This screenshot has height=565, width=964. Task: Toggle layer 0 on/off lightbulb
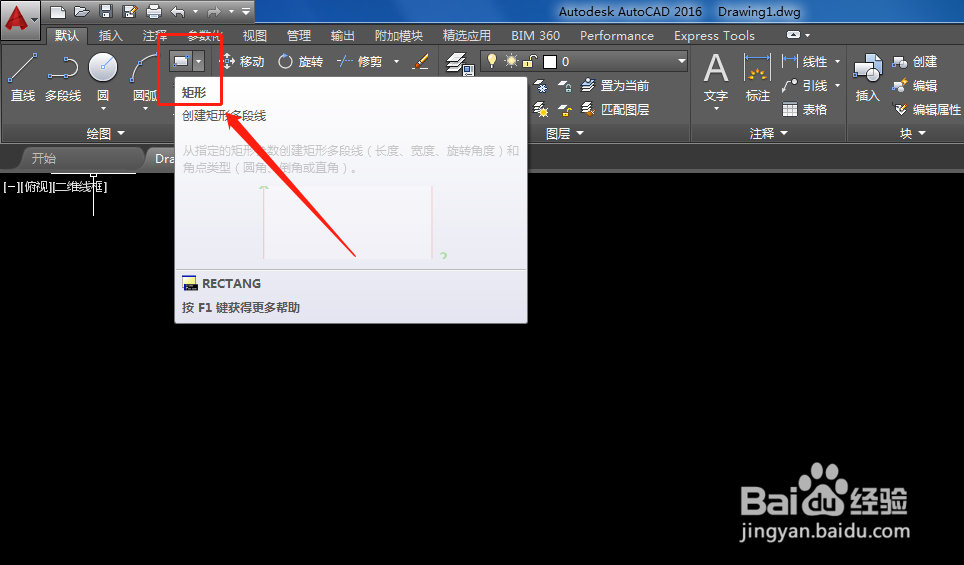[492, 61]
